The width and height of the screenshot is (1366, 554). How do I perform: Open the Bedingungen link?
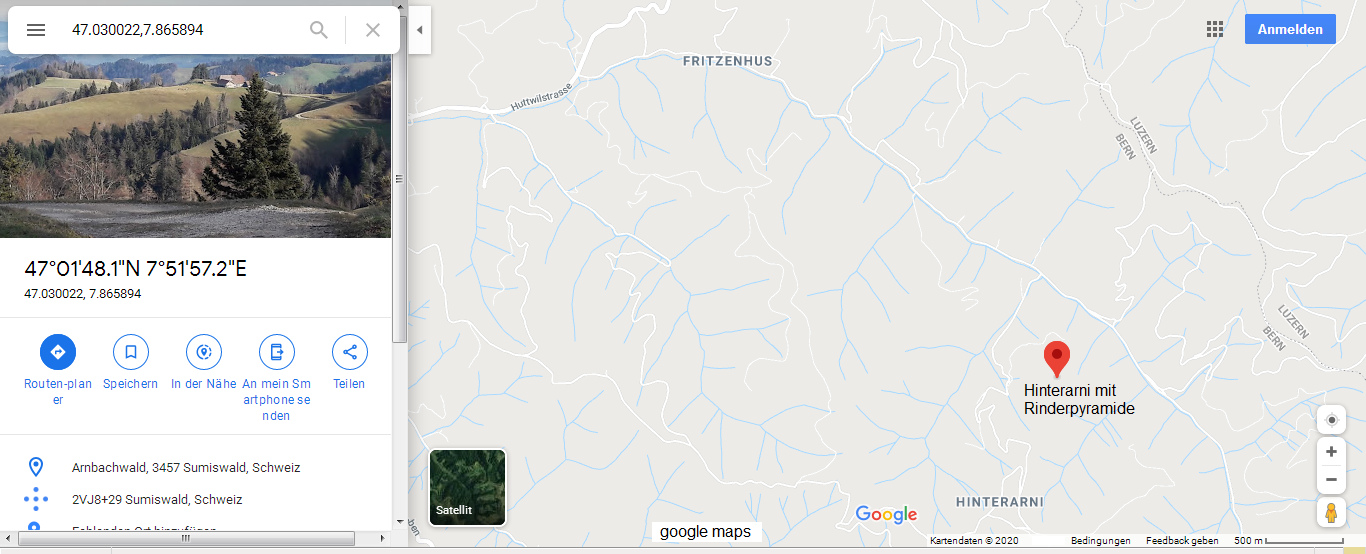tap(1101, 541)
